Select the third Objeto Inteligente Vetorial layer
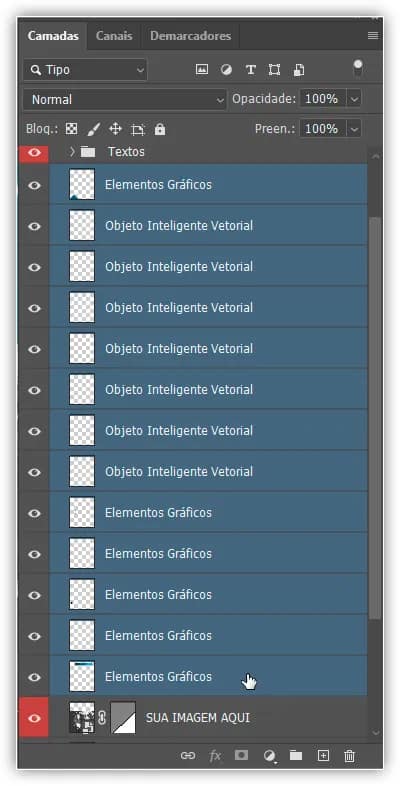This screenshot has width=400, height=786. click(209, 308)
